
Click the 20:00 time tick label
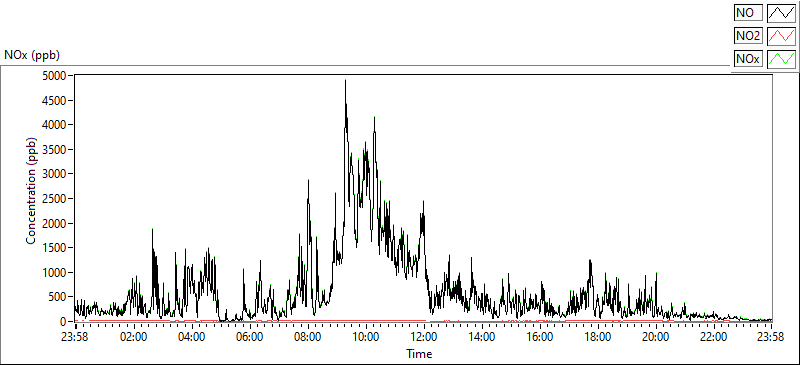tap(656, 337)
